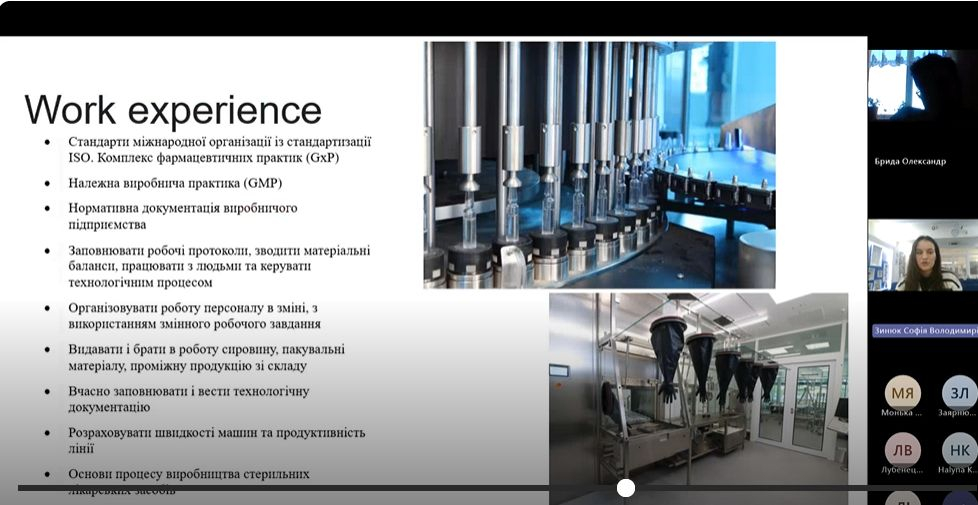Click the bullet starting with "Організовувати роботу персоналу"
The width and height of the screenshot is (978, 505).
(x=193, y=316)
